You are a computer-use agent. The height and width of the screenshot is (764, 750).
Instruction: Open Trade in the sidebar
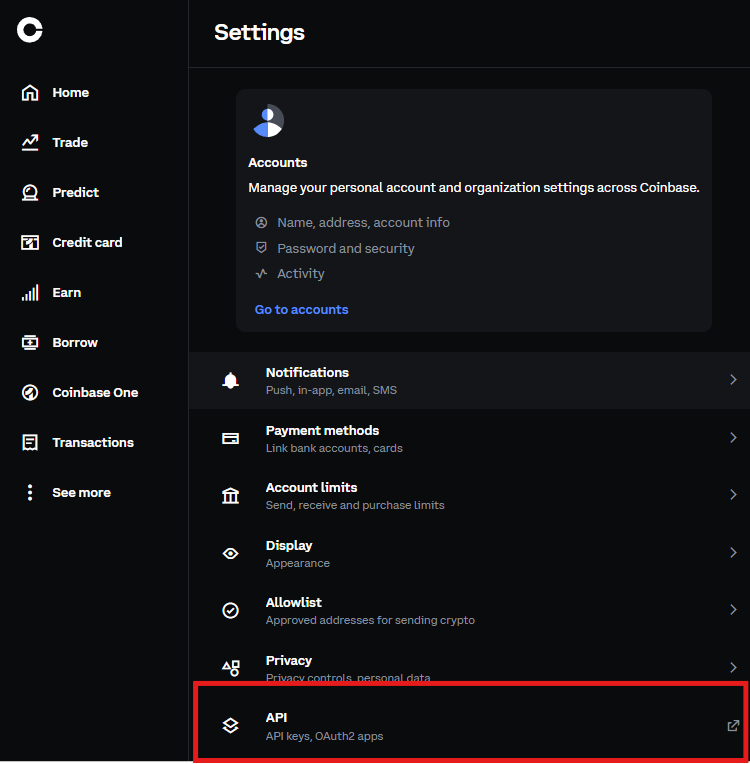[x=70, y=142]
